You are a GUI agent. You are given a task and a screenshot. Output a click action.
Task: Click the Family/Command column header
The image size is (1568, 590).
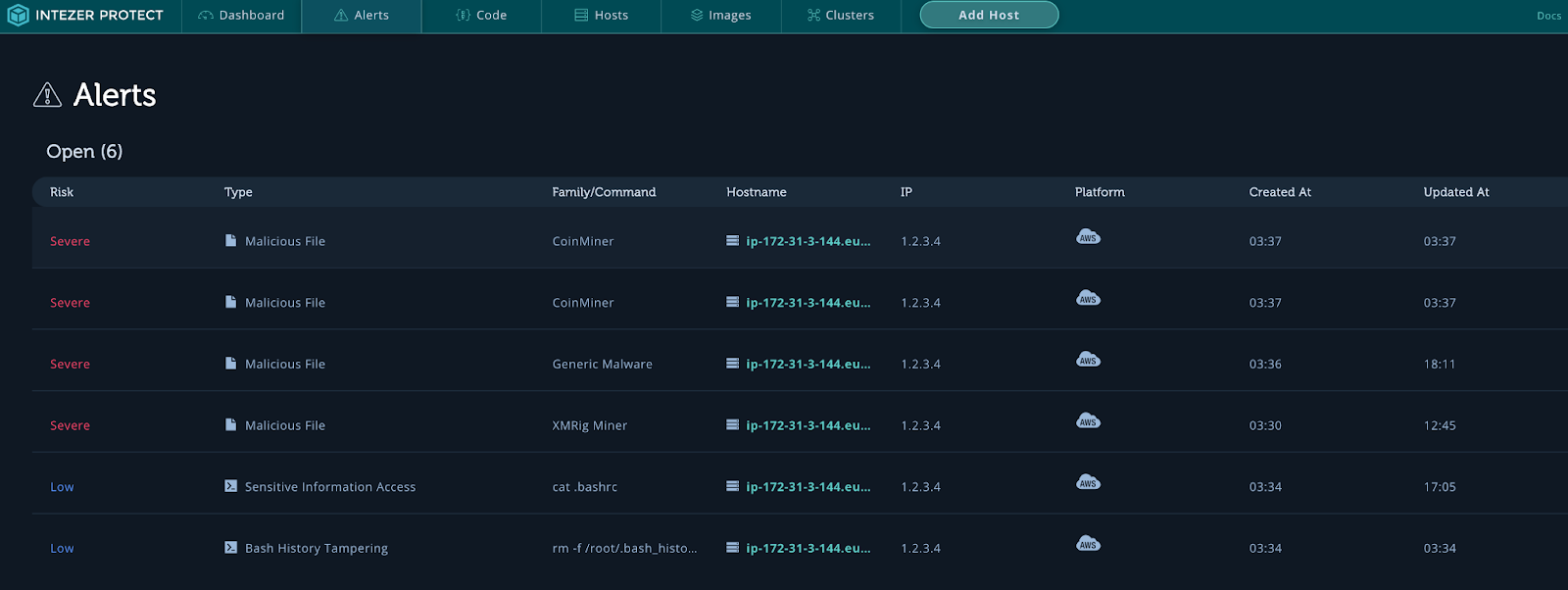[x=604, y=192]
